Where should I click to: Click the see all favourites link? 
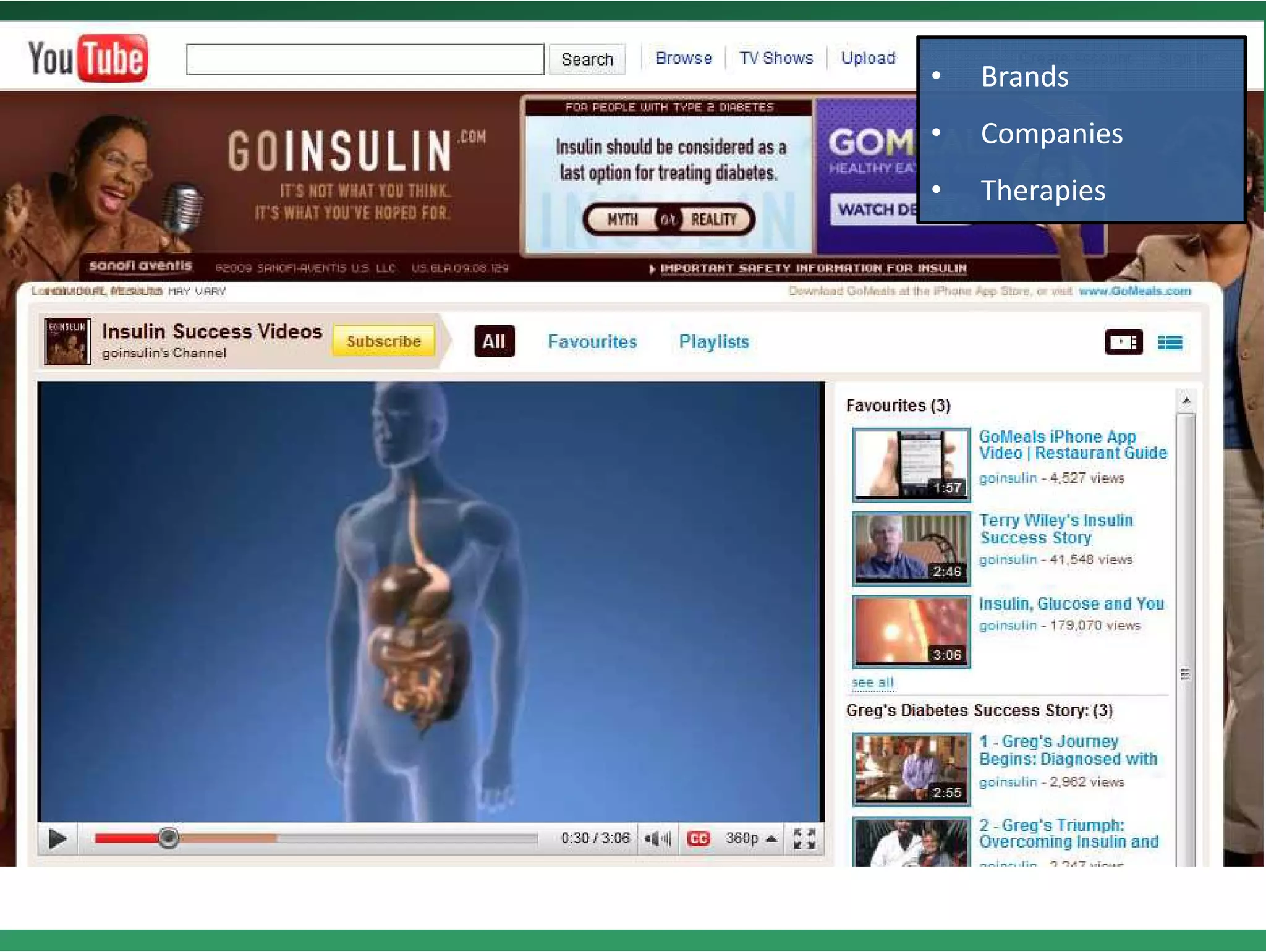(872, 682)
